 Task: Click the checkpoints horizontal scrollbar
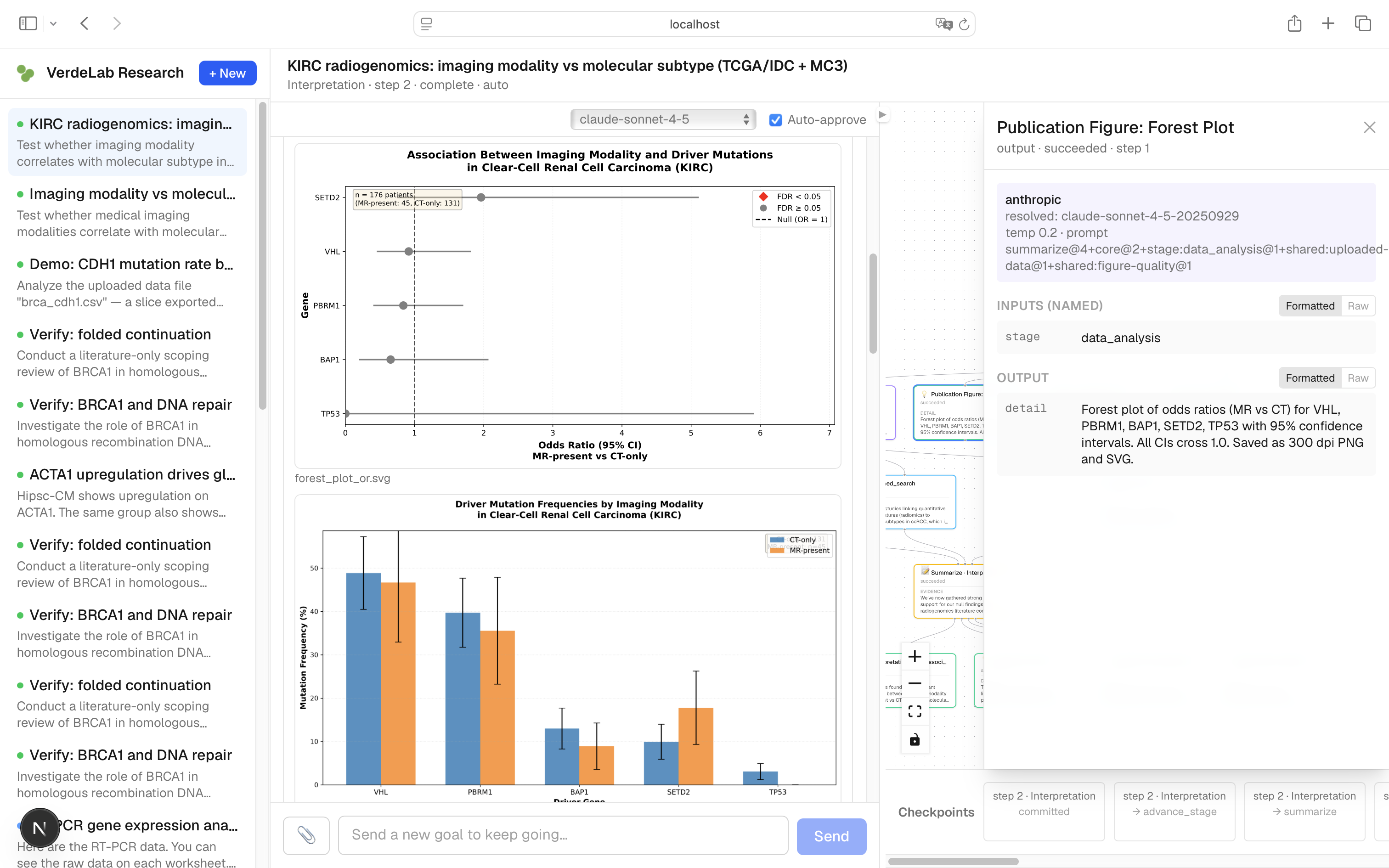(x=953, y=861)
